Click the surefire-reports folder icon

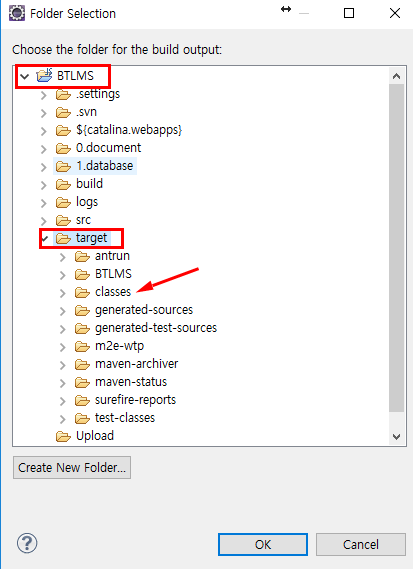click(x=82, y=401)
